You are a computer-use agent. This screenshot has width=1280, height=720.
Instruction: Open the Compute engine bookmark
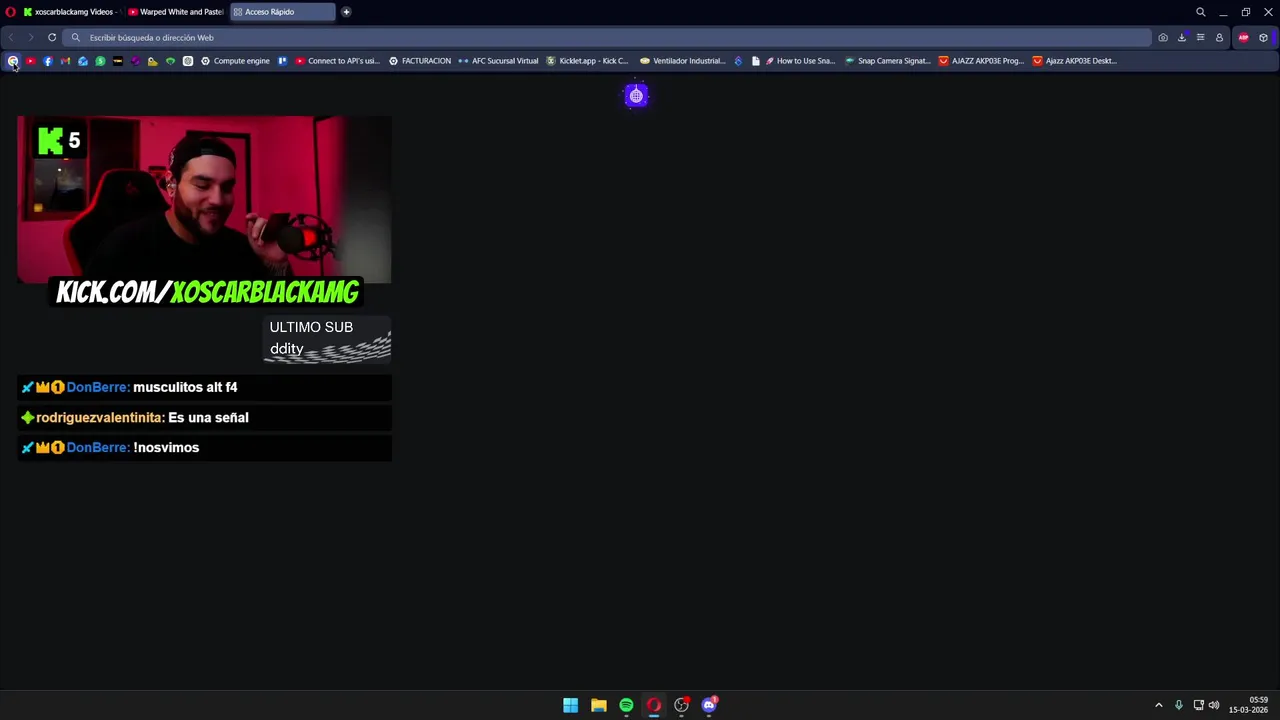[x=235, y=61]
